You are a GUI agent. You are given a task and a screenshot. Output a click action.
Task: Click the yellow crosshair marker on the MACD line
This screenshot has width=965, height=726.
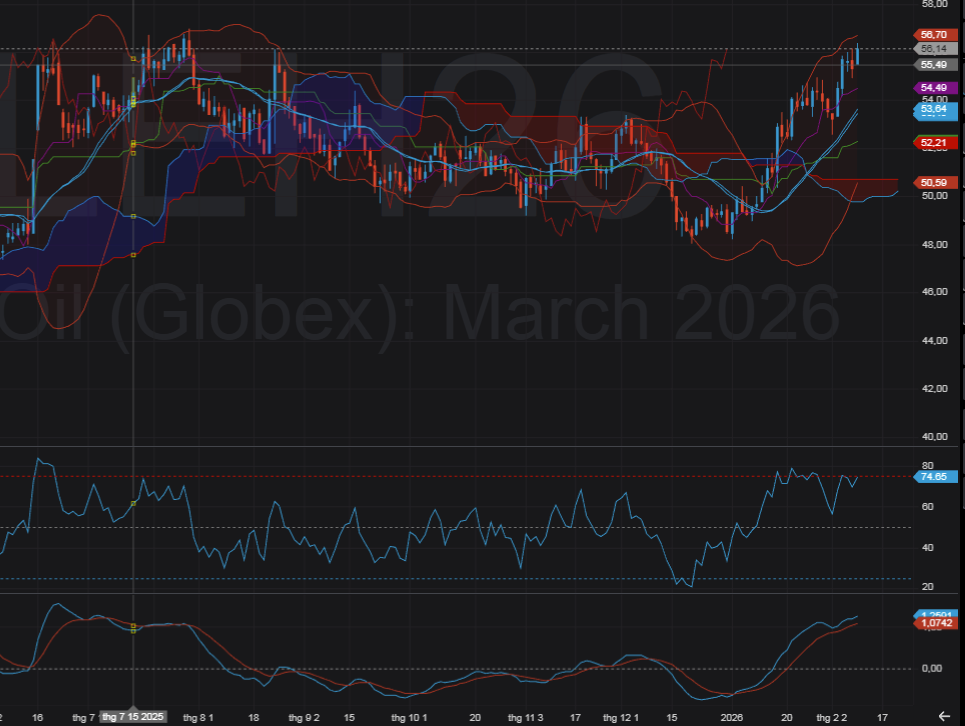tap(134, 627)
